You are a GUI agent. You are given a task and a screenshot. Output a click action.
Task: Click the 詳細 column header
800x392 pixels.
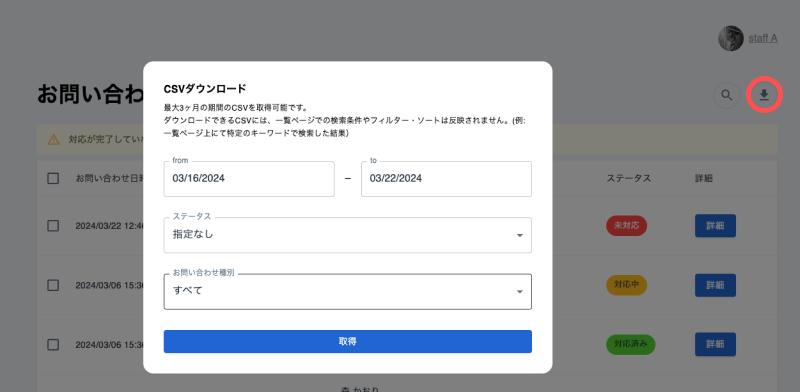(704, 179)
